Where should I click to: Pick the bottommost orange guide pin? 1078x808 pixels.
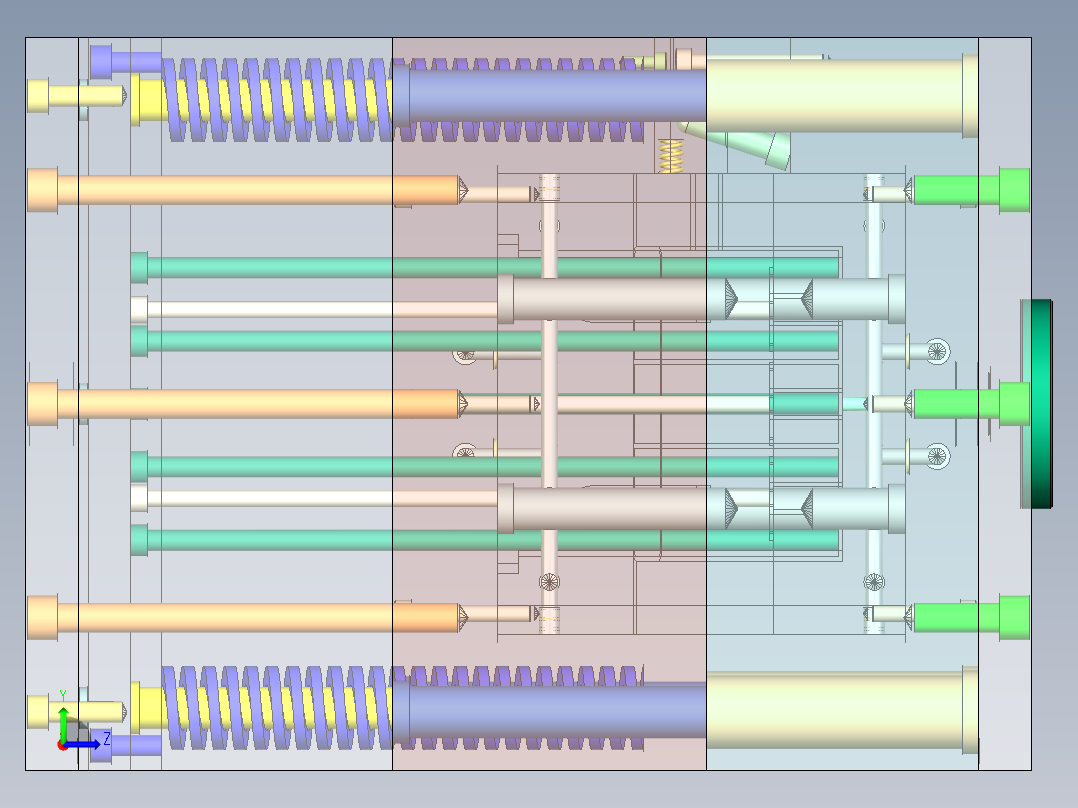[x=248, y=618]
